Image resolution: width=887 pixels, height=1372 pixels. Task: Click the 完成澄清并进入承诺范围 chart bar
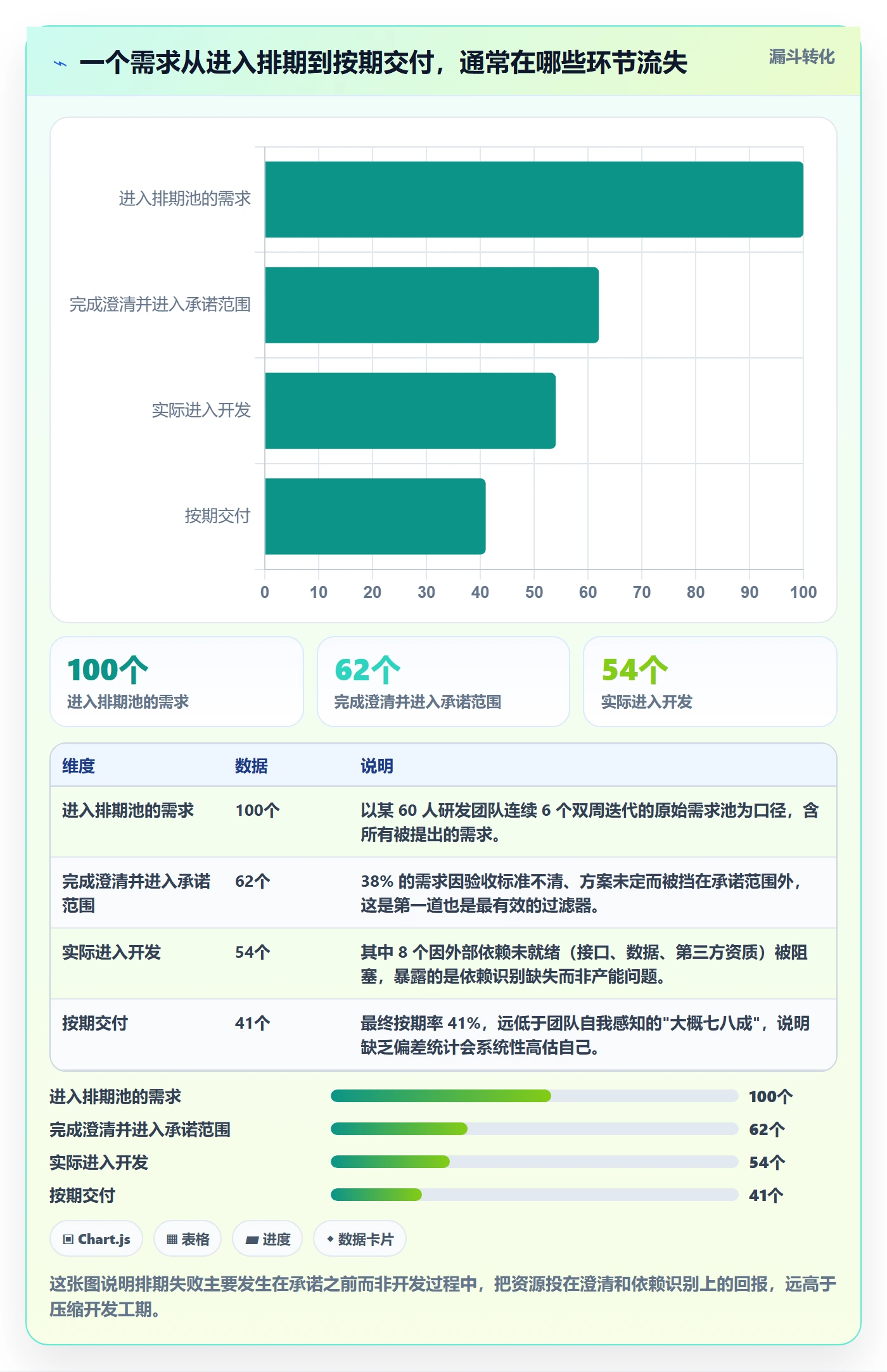(x=431, y=305)
